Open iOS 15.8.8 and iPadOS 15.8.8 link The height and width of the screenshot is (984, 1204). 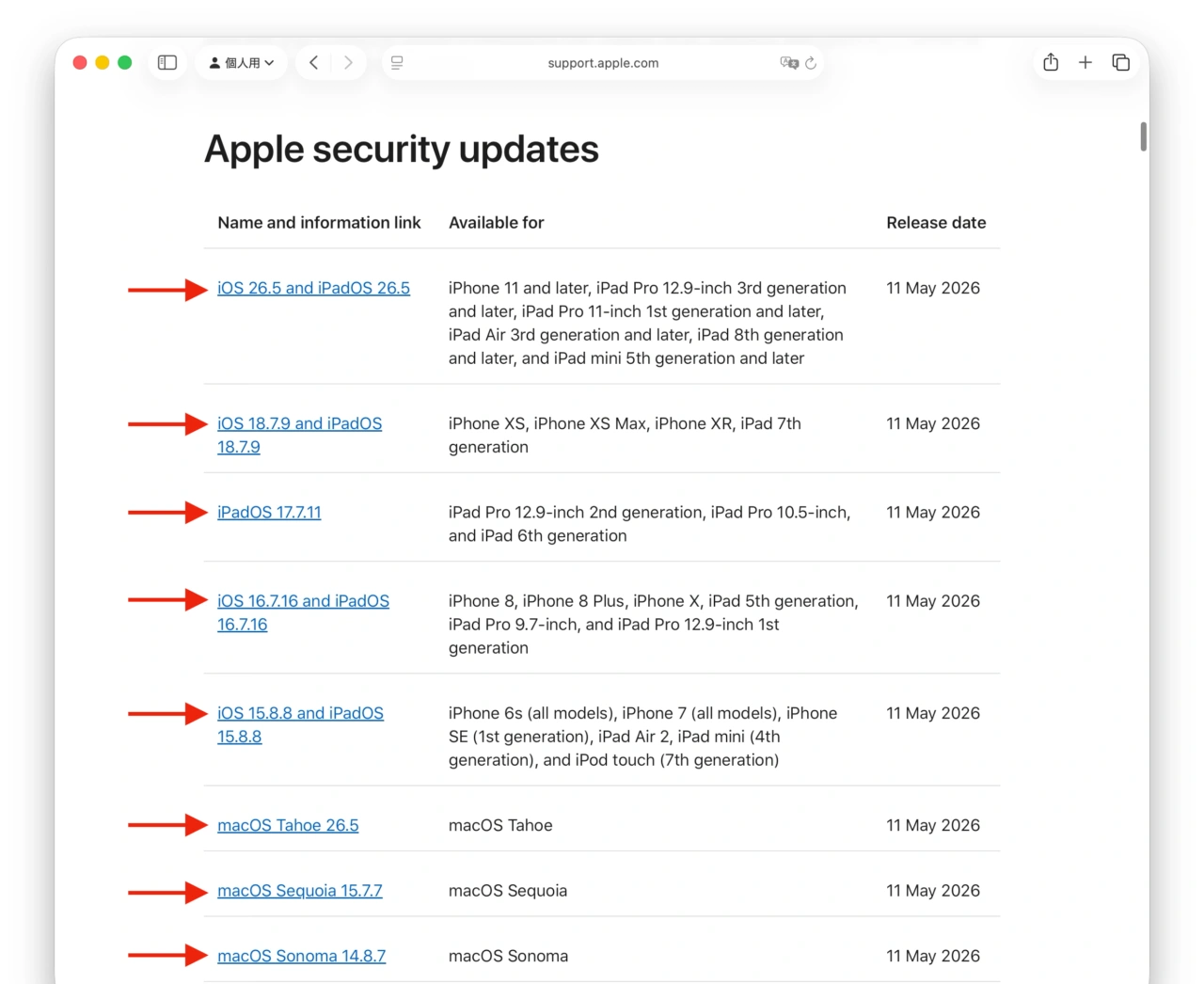300,725
